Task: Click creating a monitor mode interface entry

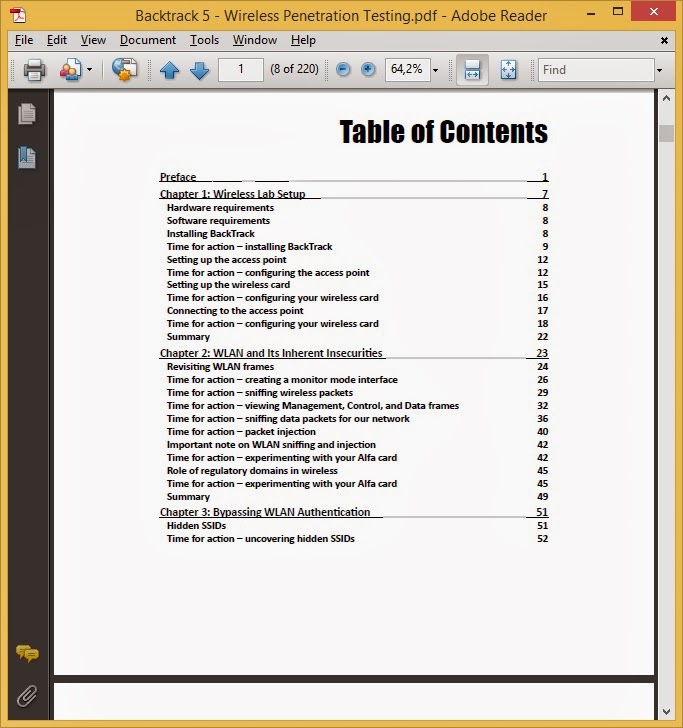Action: pos(282,379)
